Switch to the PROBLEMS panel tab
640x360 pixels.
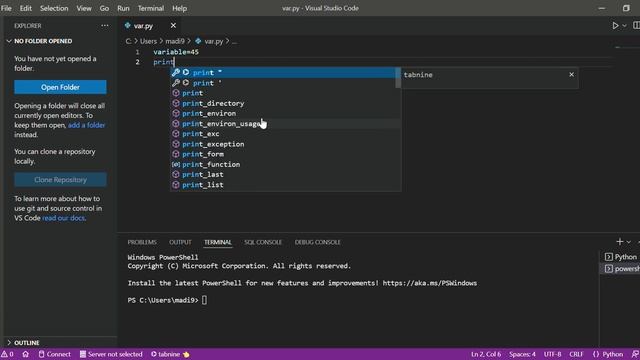142,242
